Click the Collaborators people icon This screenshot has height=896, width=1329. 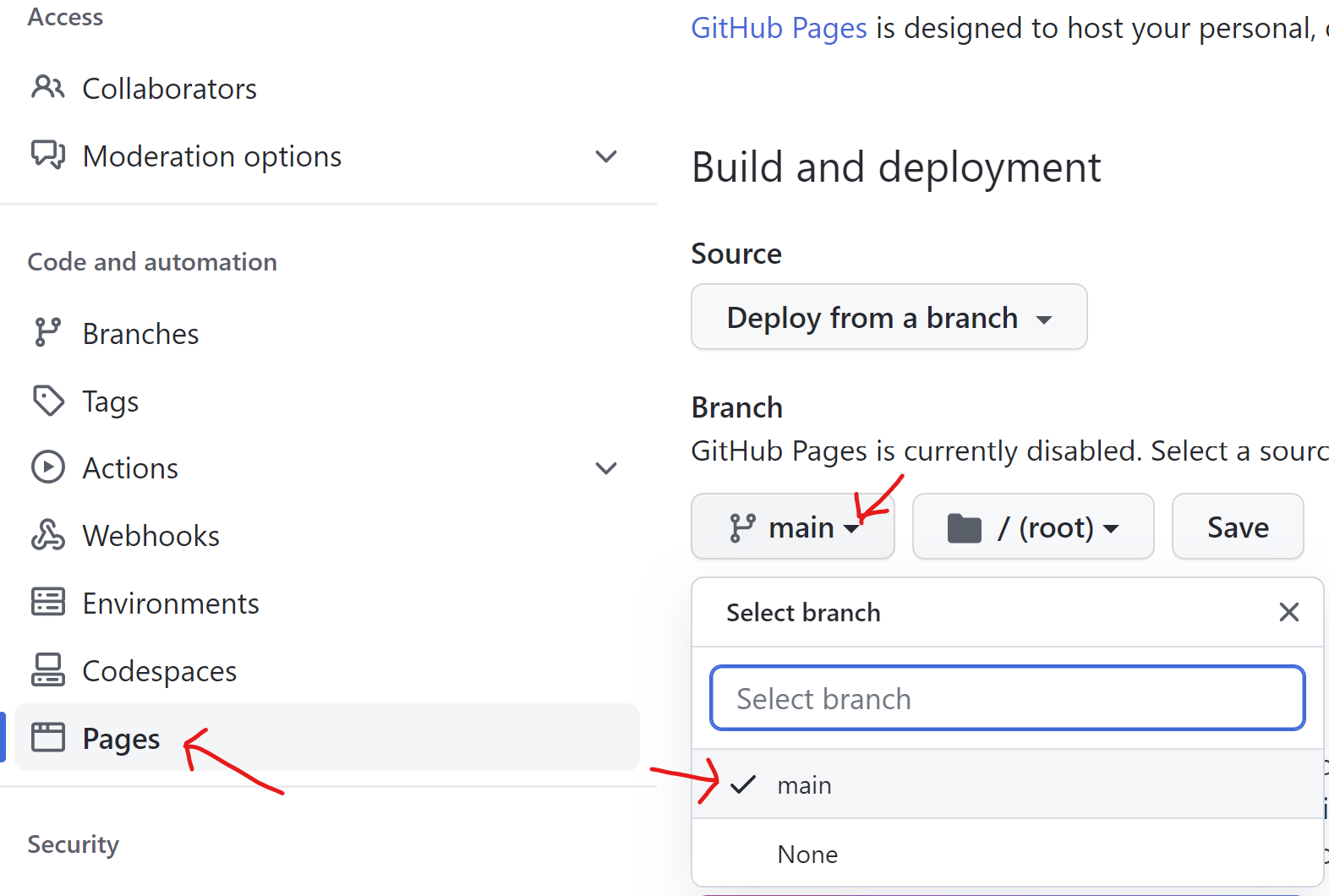pos(47,87)
